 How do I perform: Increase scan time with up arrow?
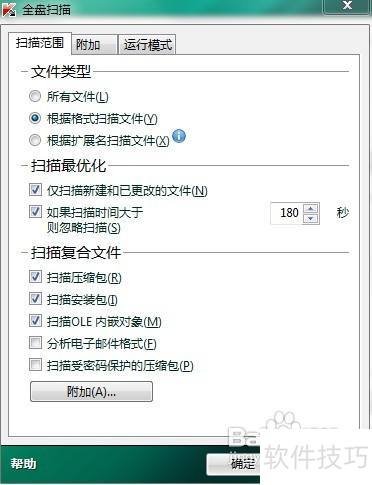click(311, 209)
